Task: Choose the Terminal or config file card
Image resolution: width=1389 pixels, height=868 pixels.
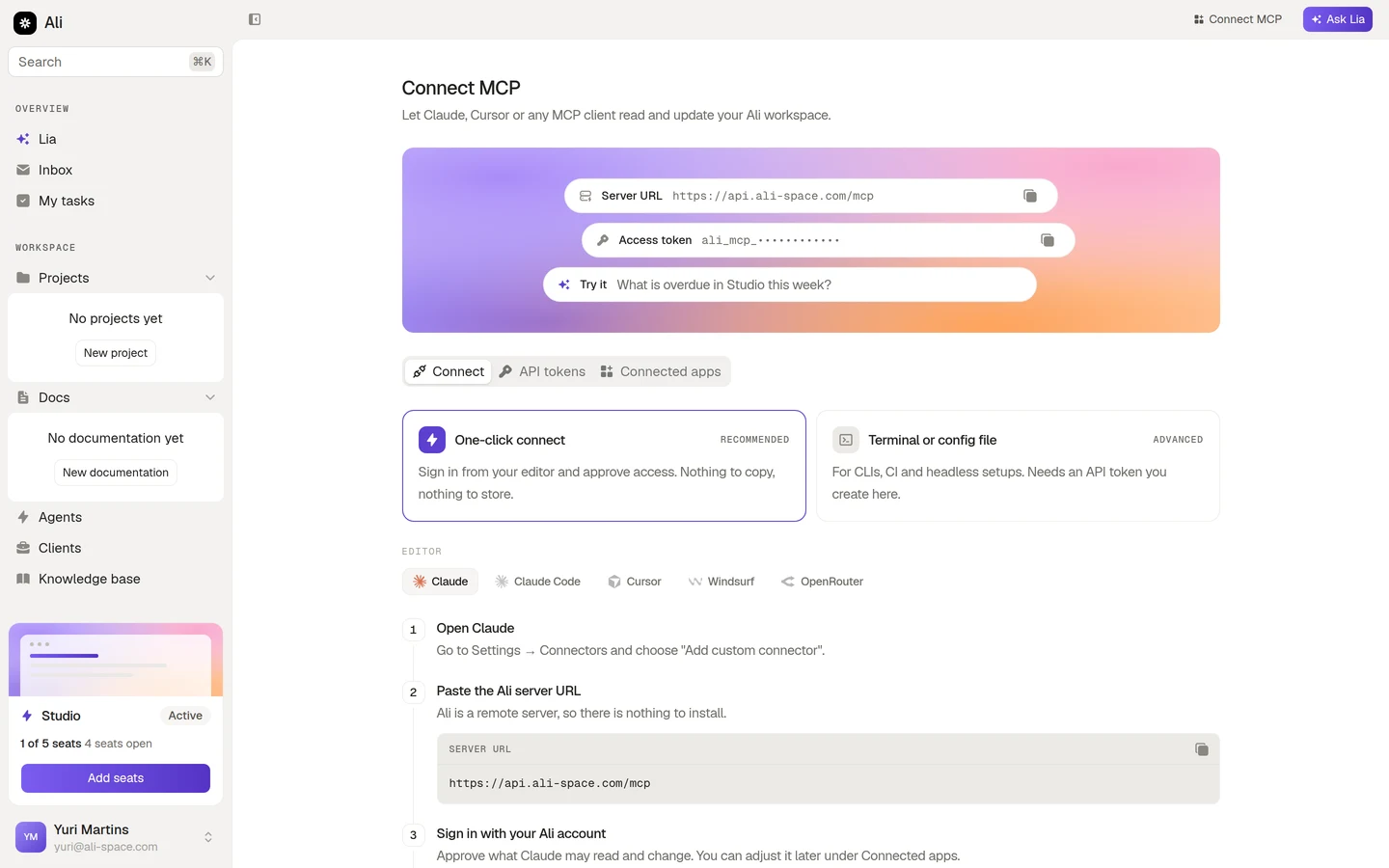Action: point(1018,466)
